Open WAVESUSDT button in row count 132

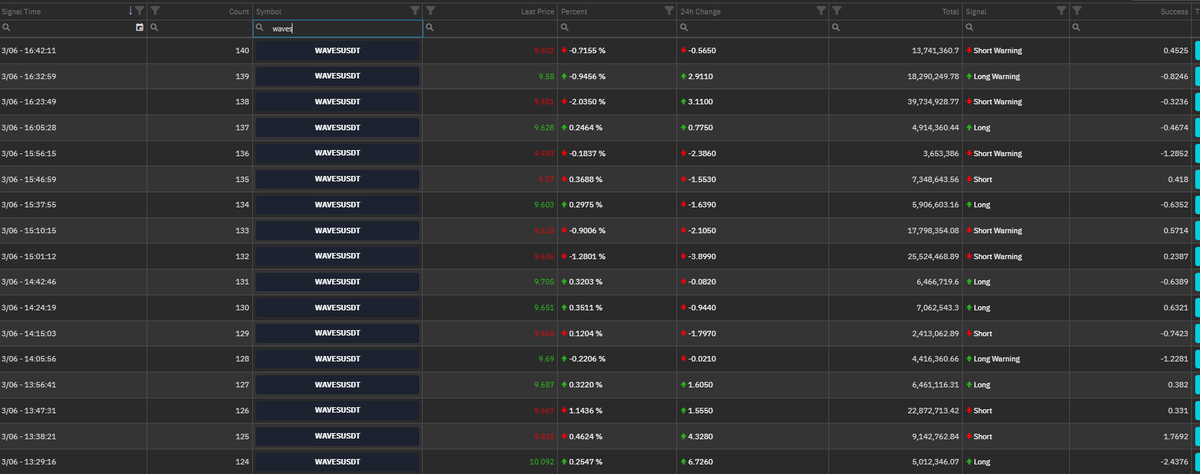click(337, 256)
